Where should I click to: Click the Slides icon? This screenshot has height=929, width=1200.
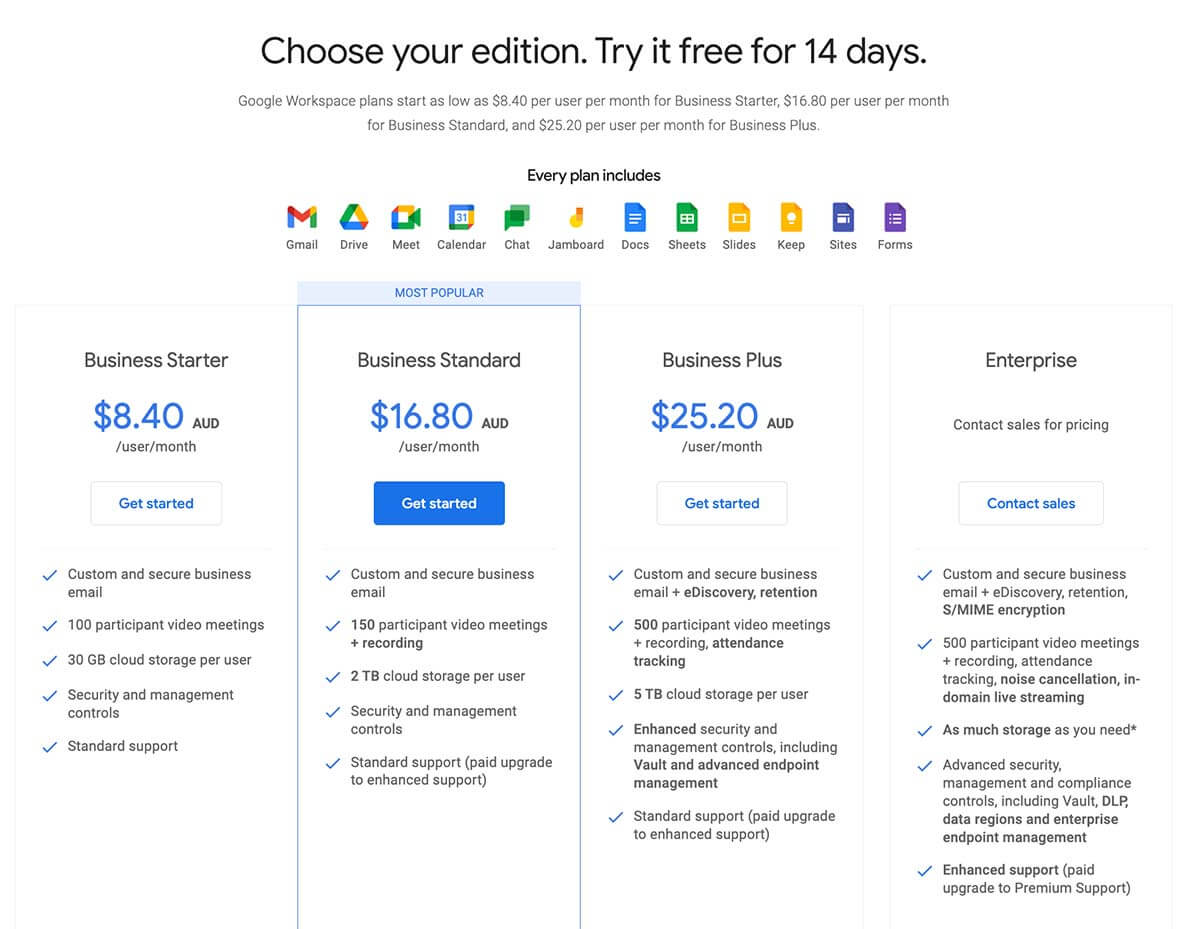[739, 216]
